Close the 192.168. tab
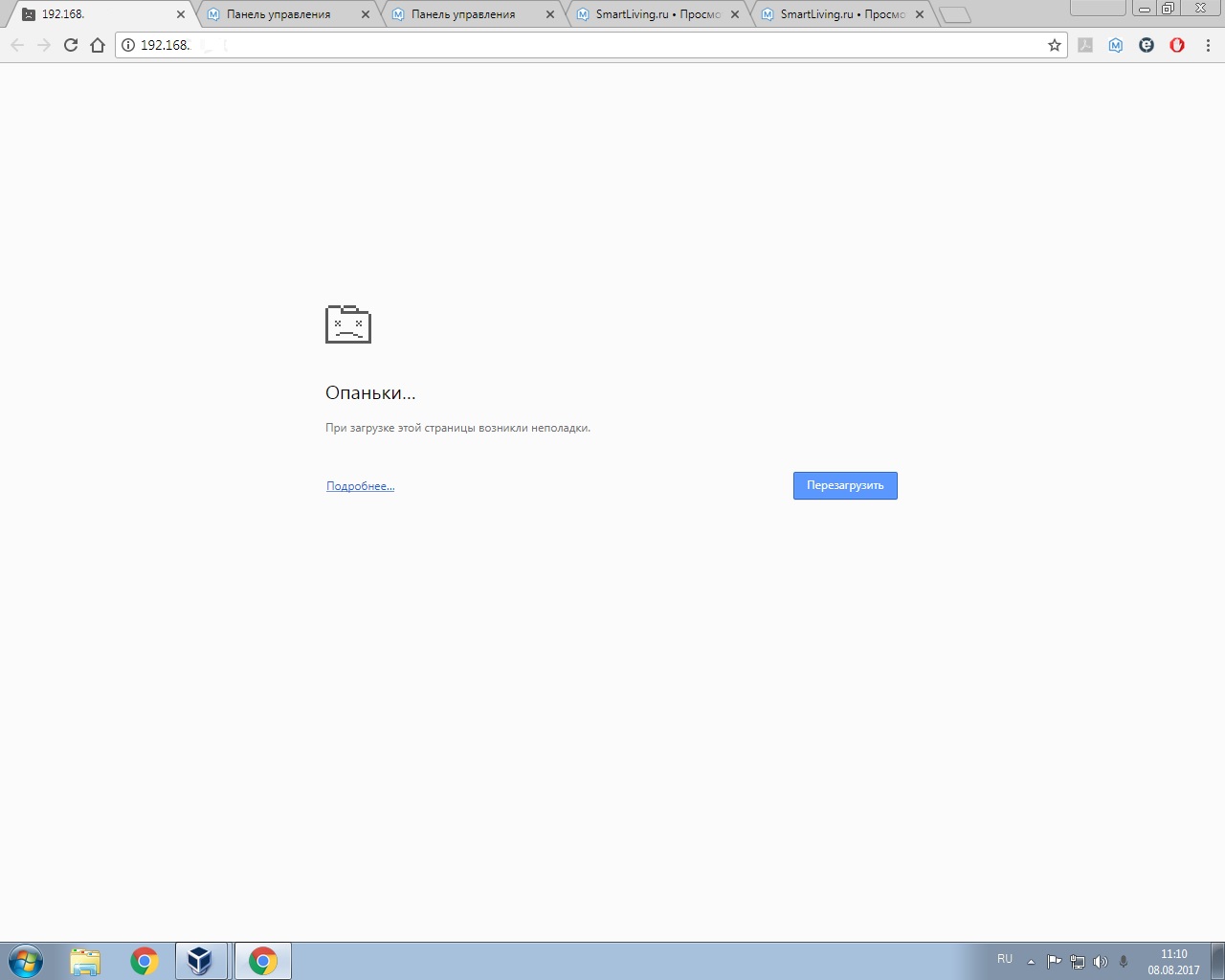This screenshot has height=980, width=1225. (181, 14)
